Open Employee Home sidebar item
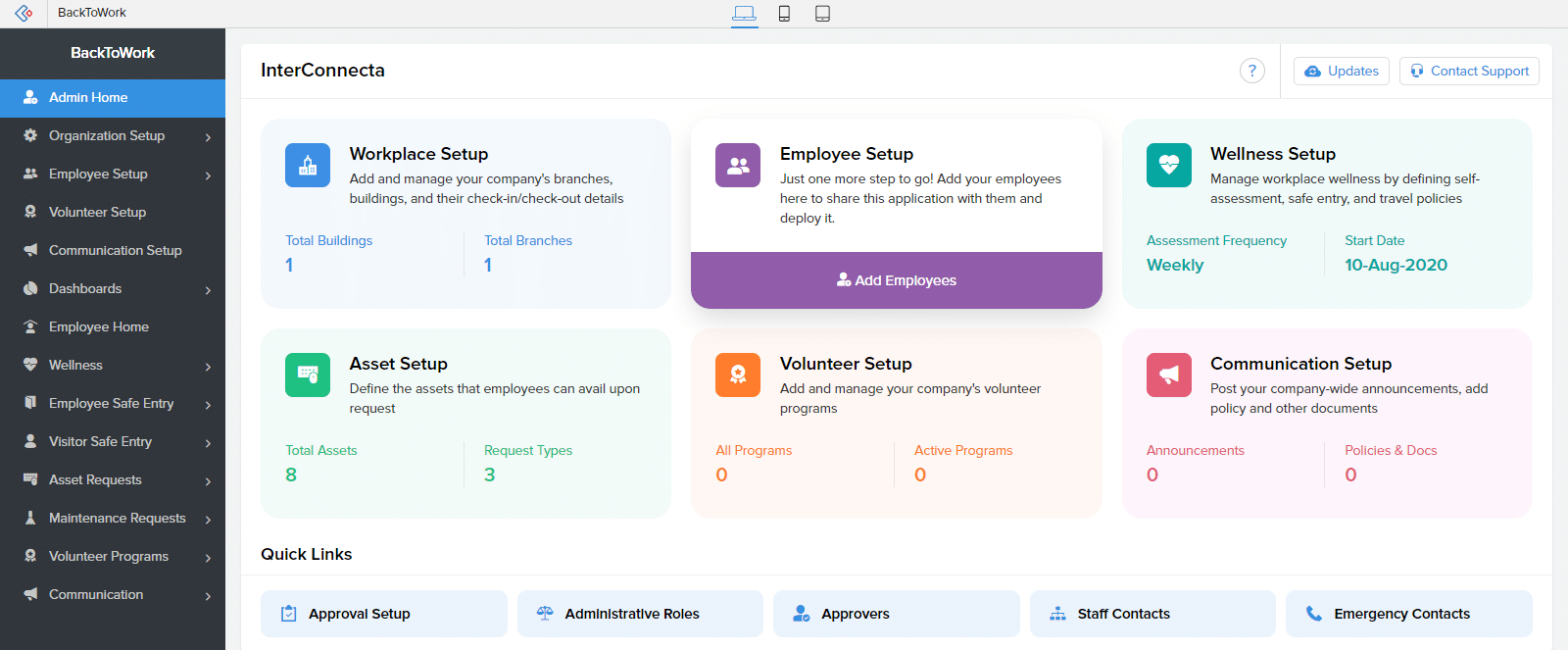Screen dimensions: 1568x650 (x=113, y=326)
